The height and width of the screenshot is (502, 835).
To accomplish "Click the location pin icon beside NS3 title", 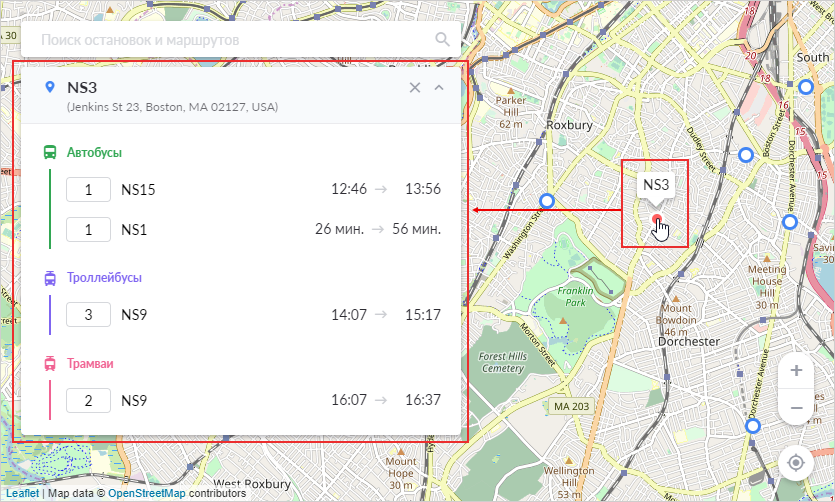I will click(x=49, y=88).
